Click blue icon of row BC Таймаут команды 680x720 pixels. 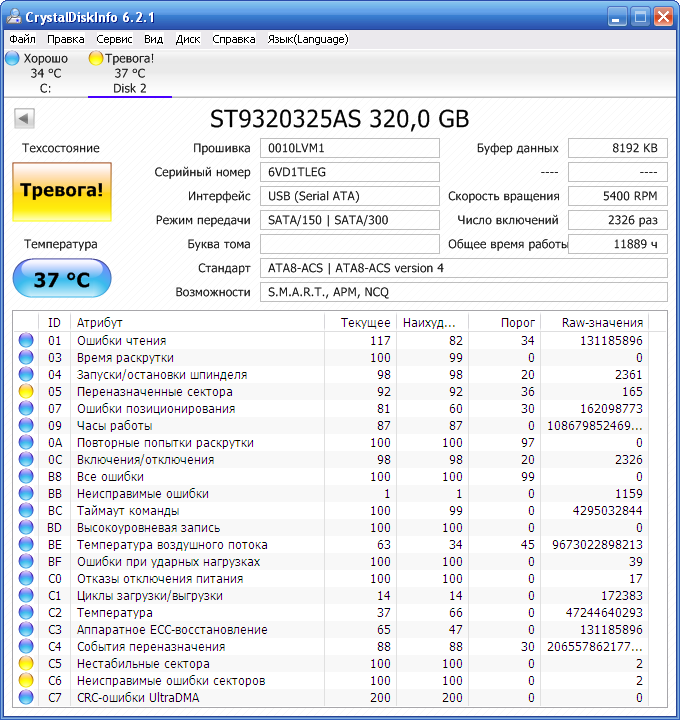pos(26,510)
